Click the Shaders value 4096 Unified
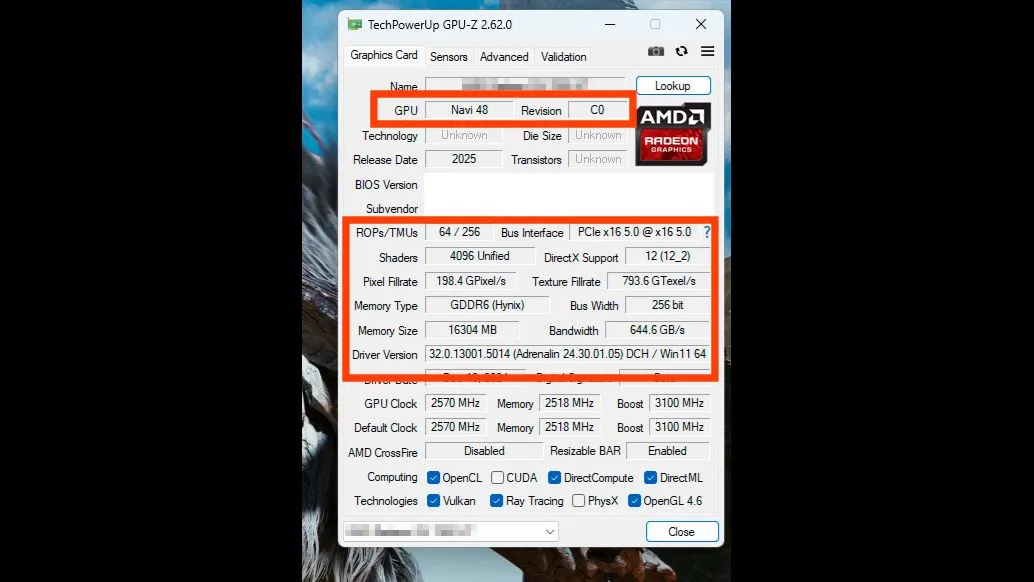 pyautogui.click(x=479, y=256)
